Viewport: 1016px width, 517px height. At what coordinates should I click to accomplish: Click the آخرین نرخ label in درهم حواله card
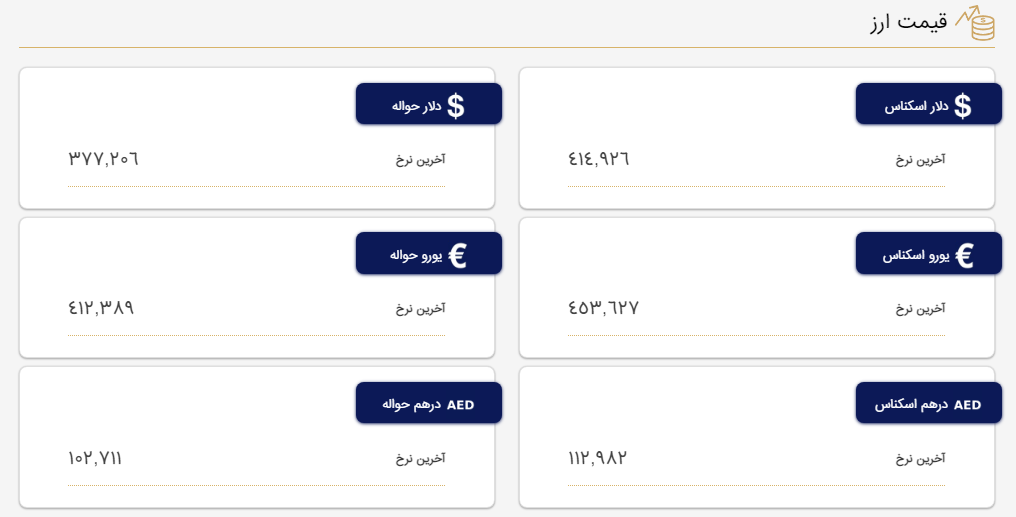(x=420, y=459)
